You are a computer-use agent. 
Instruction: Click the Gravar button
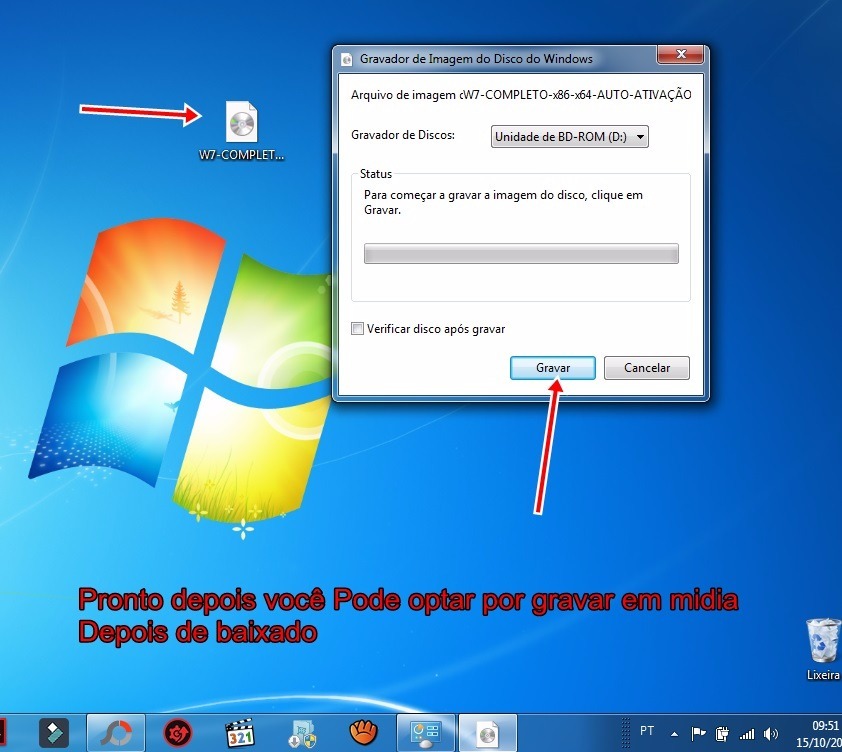click(553, 368)
